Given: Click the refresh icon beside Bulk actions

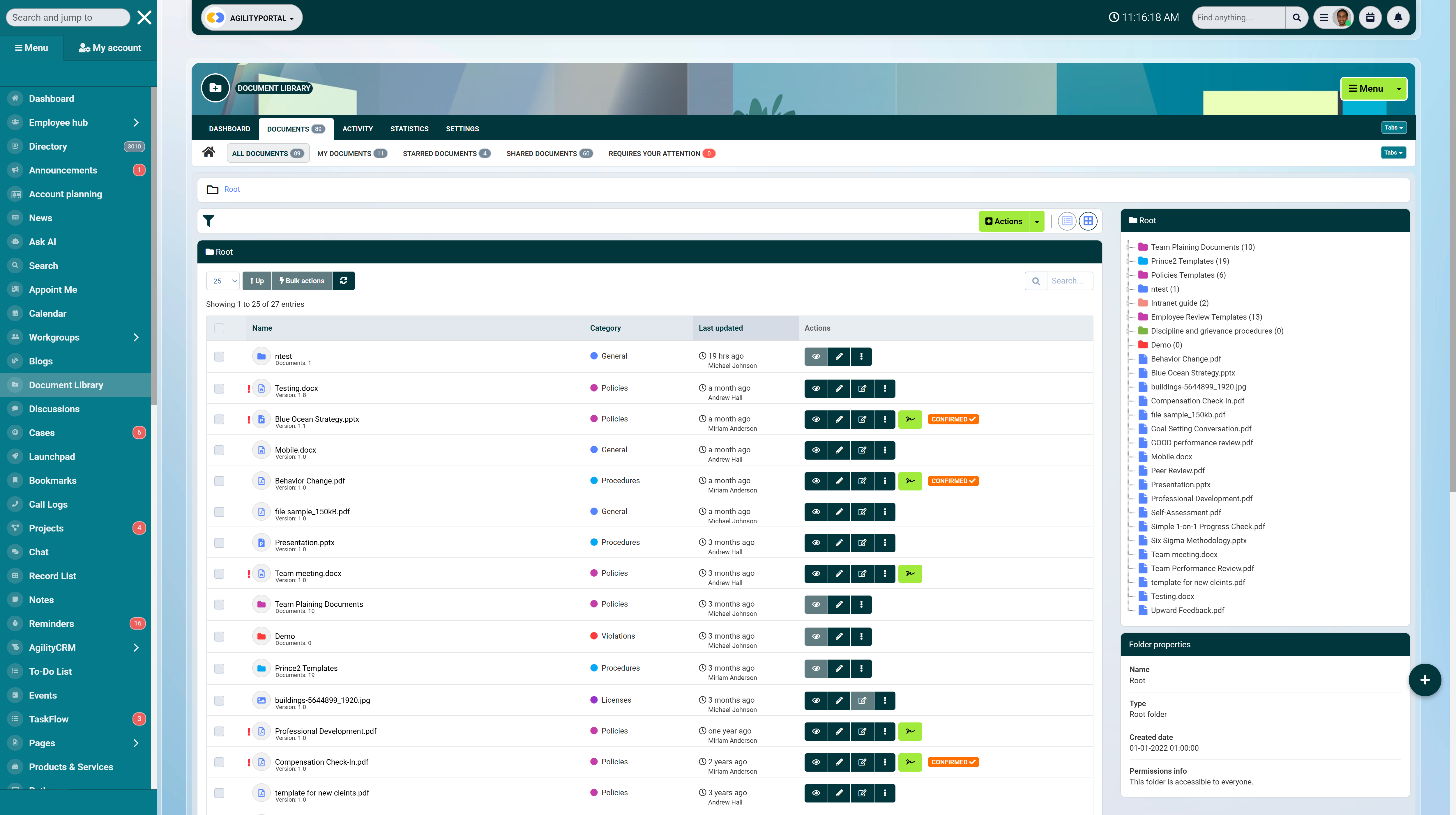Looking at the screenshot, I should click(343, 281).
